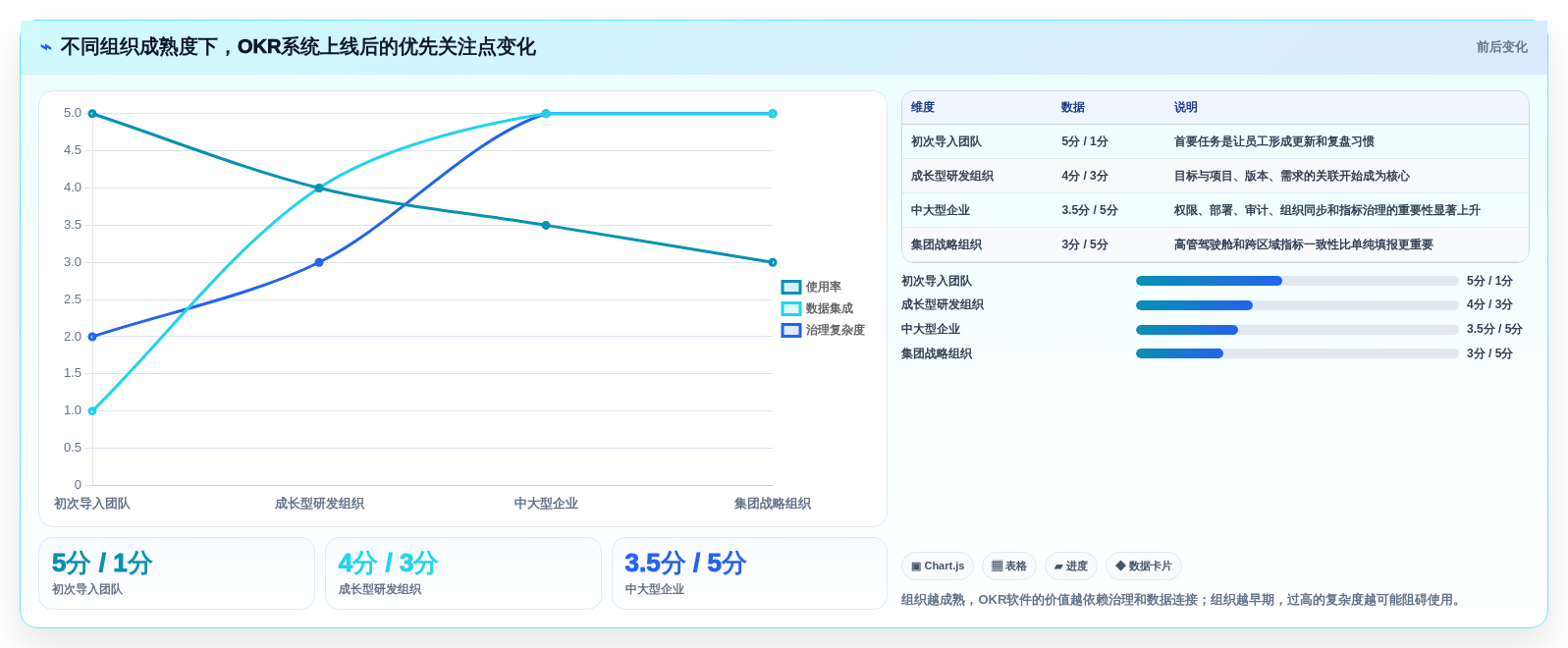Click the 数据卡片 chip
1568x648 pixels.
[1144, 567]
